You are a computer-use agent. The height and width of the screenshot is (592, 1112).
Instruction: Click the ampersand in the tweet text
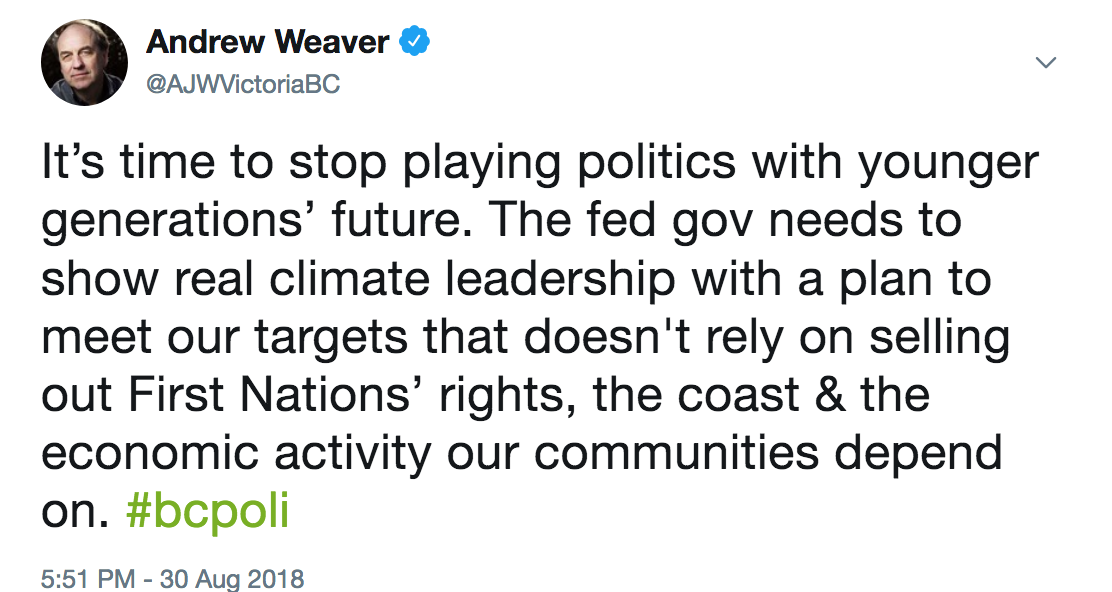click(830, 394)
